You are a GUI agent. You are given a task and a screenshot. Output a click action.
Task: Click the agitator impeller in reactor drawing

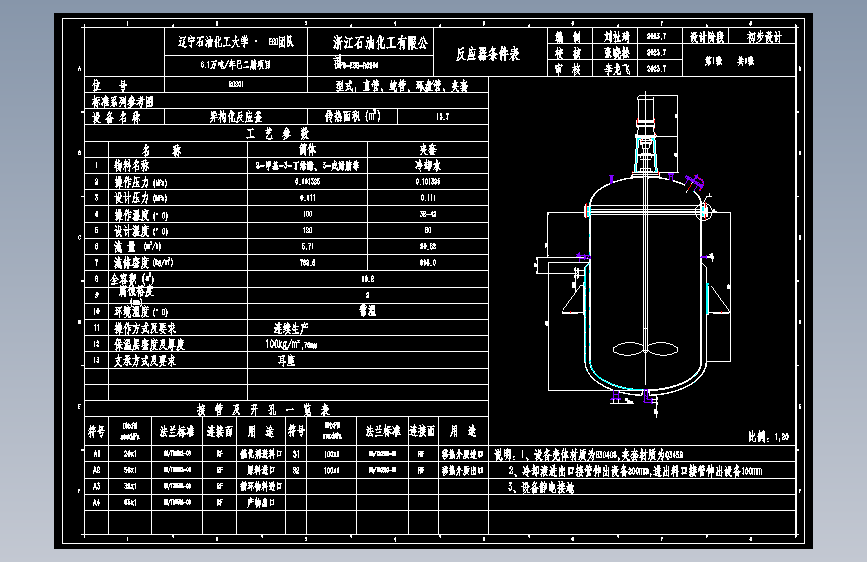click(645, 349)
